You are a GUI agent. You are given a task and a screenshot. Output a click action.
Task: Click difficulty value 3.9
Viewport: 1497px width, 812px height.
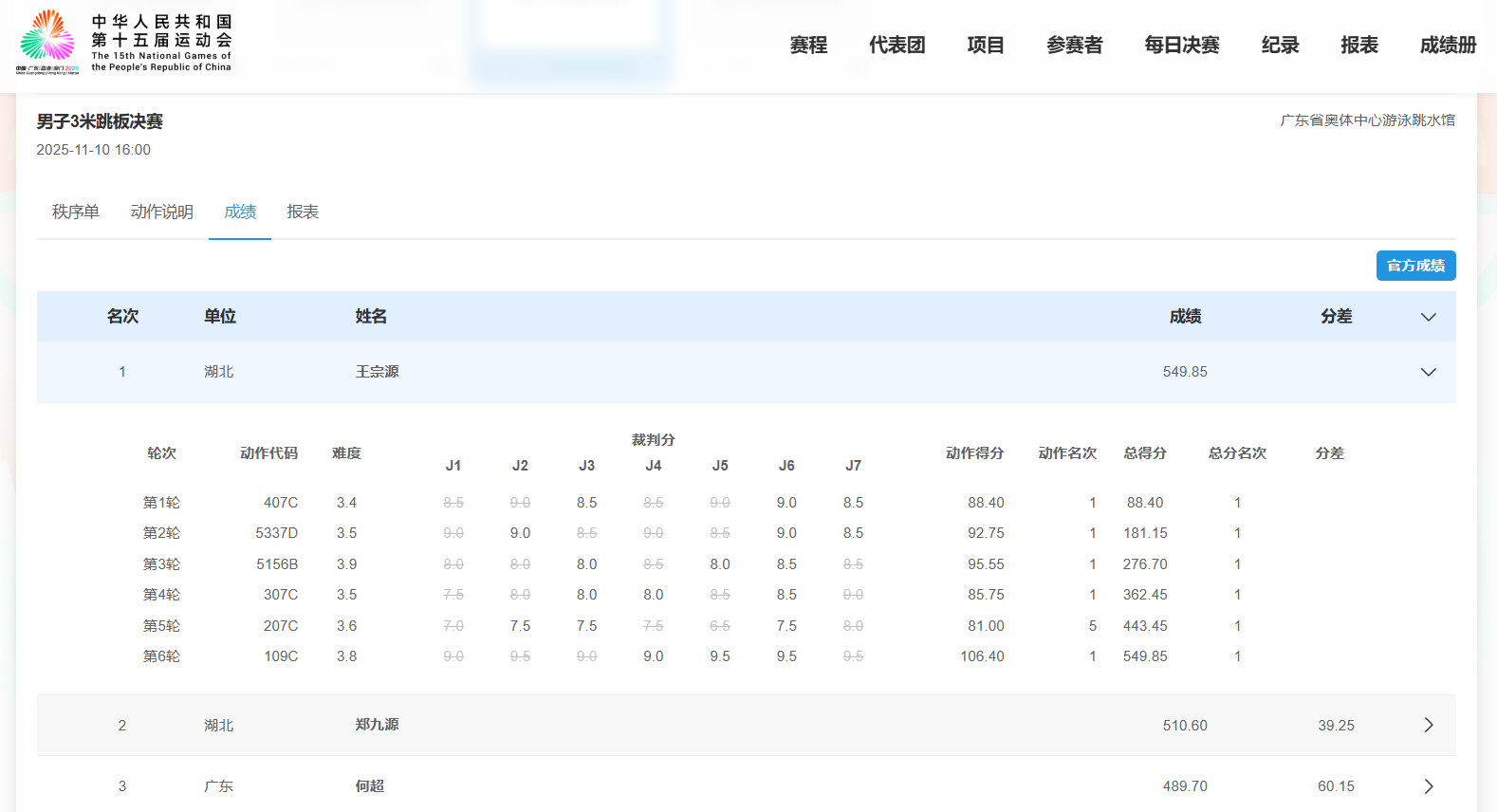346,564
